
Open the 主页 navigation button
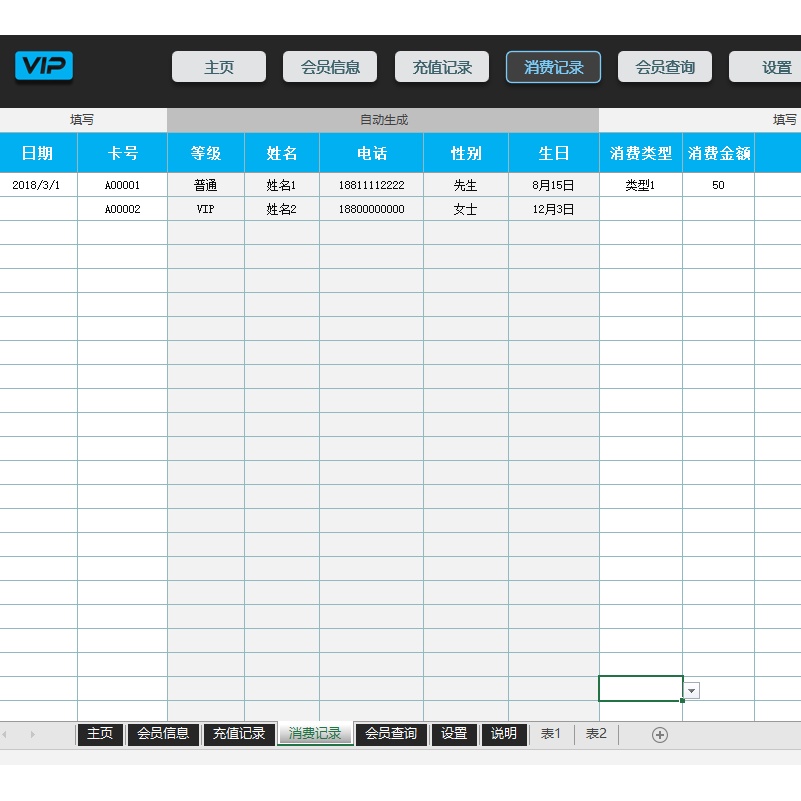219,67
